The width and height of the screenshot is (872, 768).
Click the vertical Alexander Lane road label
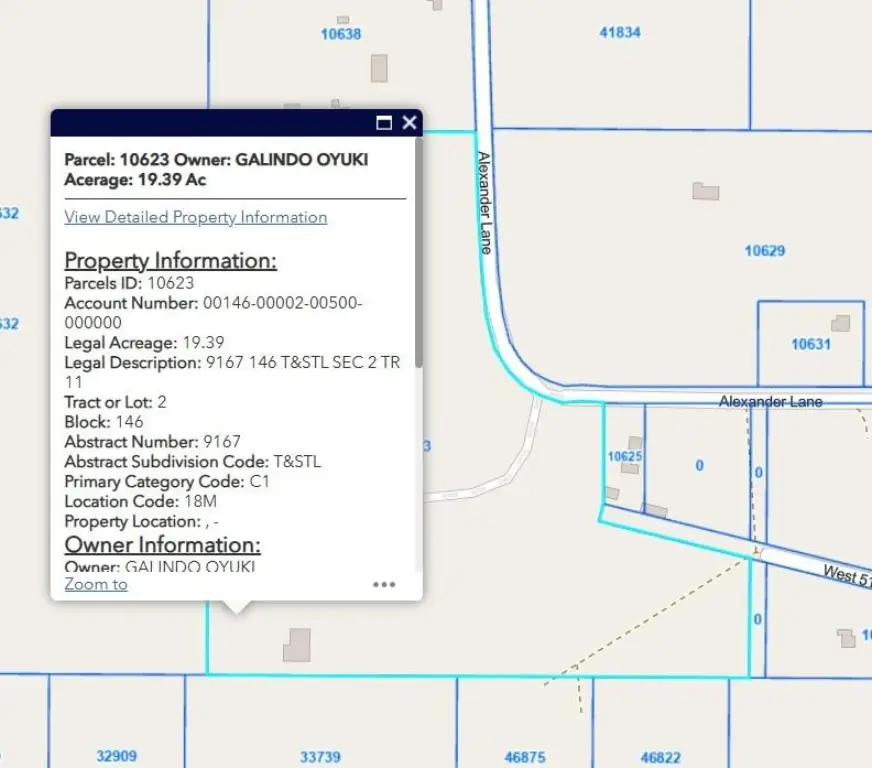pyautogui.click(x=484, y=202)
